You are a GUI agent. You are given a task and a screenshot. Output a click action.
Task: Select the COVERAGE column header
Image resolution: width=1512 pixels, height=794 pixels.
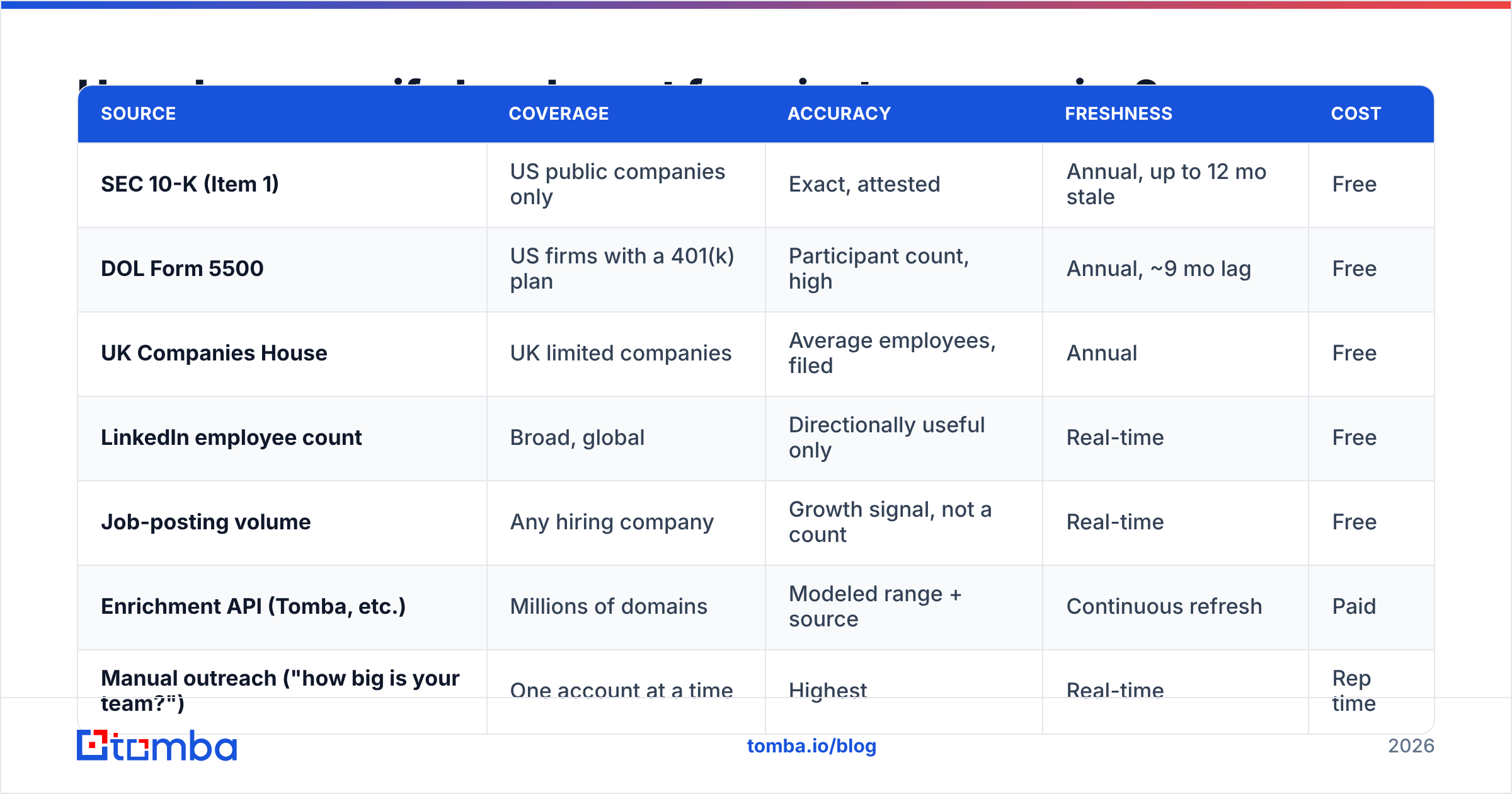pyautogui.click(x=559, y=113)
